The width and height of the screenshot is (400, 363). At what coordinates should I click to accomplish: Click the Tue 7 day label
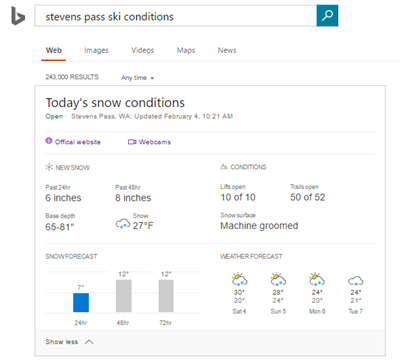(355, 311)
